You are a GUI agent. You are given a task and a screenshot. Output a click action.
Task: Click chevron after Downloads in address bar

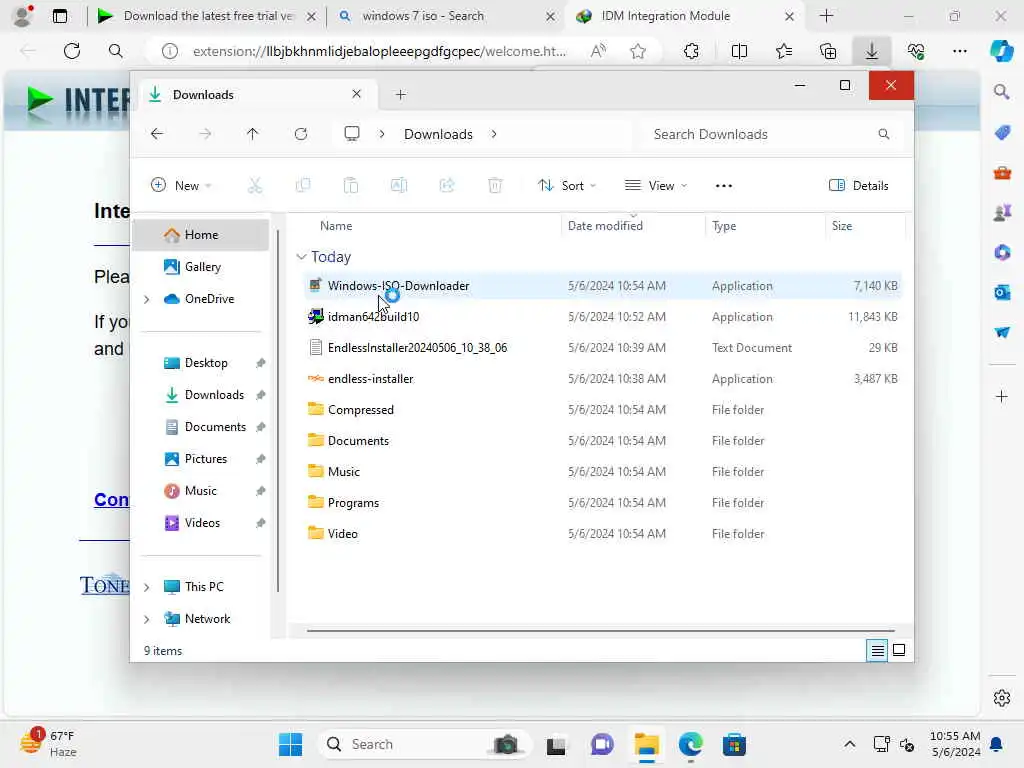(494, 134)
